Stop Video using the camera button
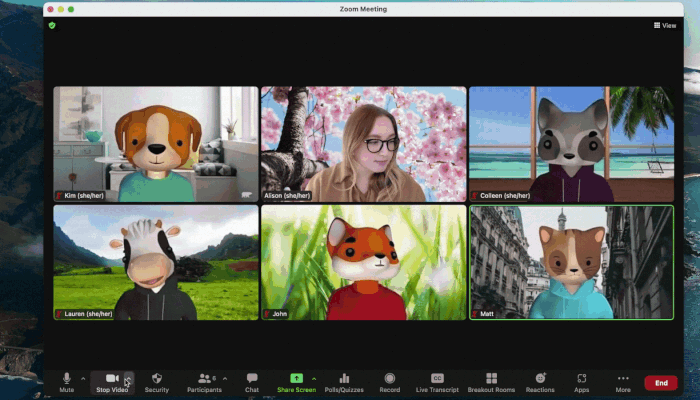 pos(111,381)
